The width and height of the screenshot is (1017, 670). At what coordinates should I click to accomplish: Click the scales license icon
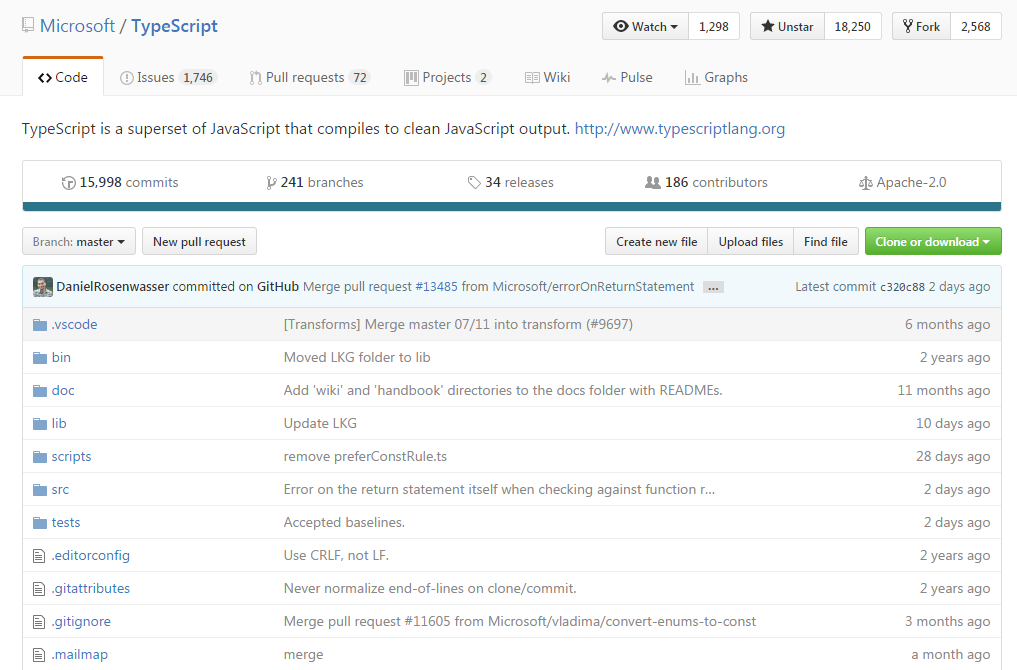point(865,184)
